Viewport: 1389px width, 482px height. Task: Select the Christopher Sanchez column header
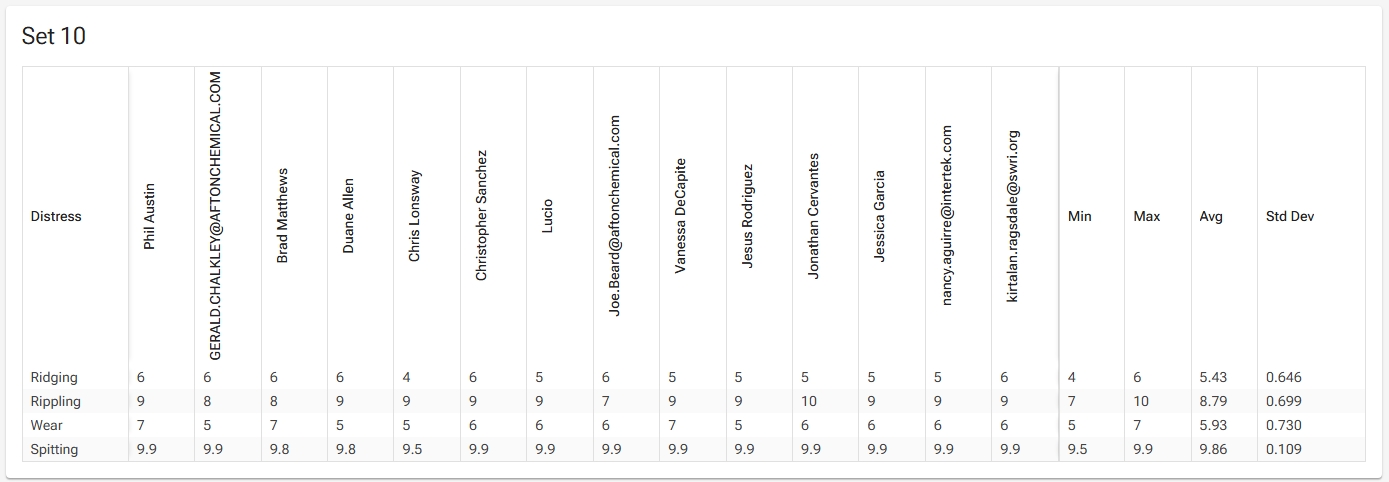click(481, 216)
